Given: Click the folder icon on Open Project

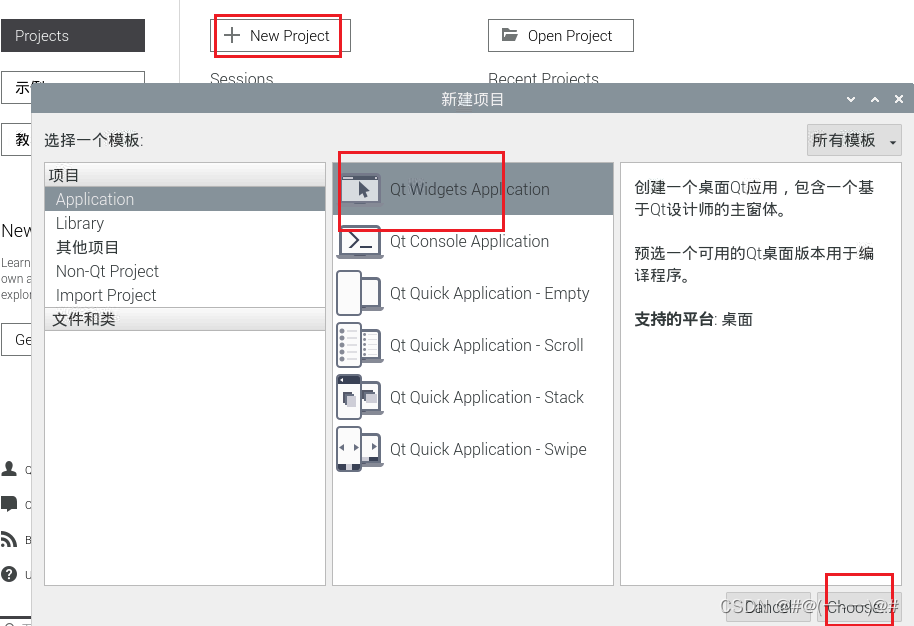Looking at the screenshot, I should click(510, 35).
